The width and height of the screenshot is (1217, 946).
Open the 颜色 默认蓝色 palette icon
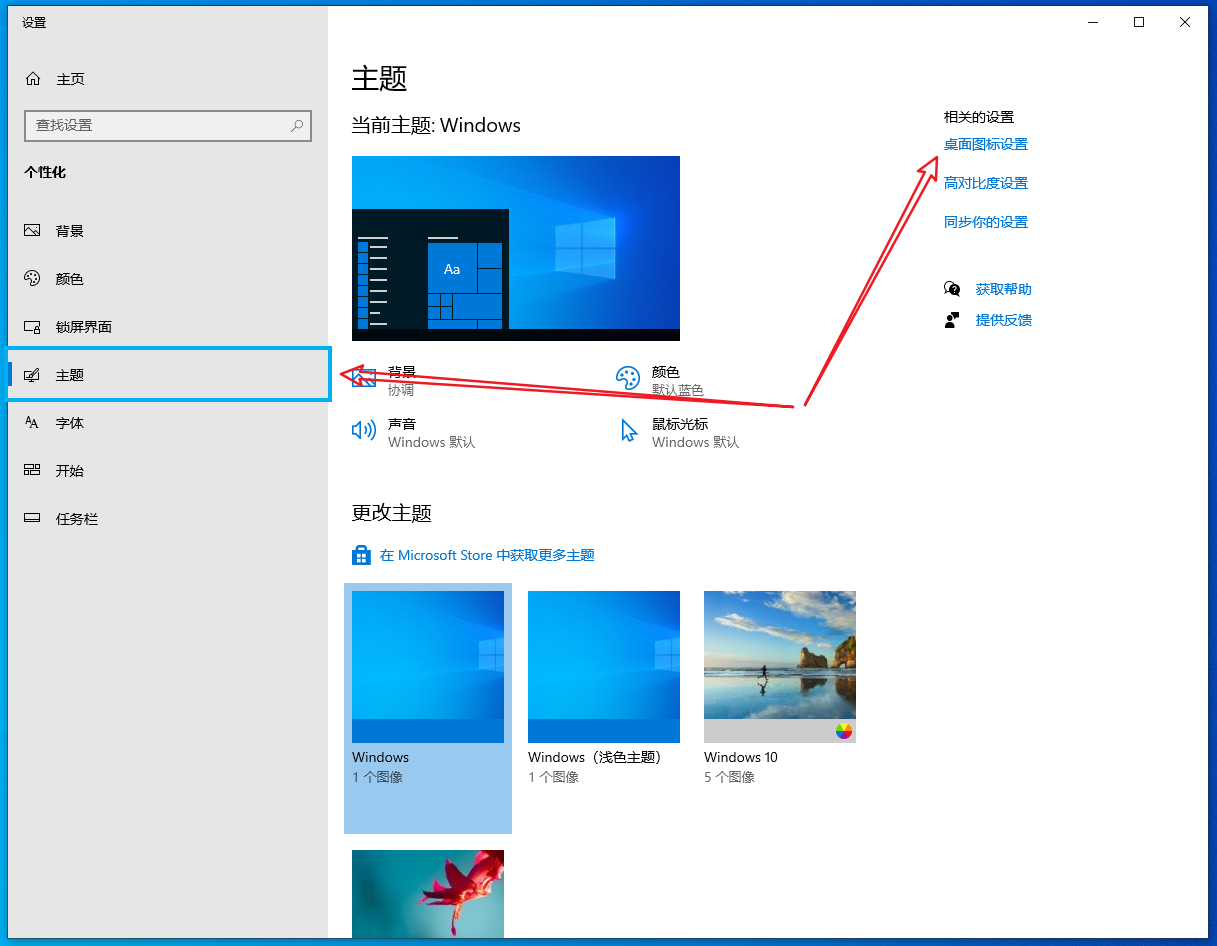tap(628, 378)
